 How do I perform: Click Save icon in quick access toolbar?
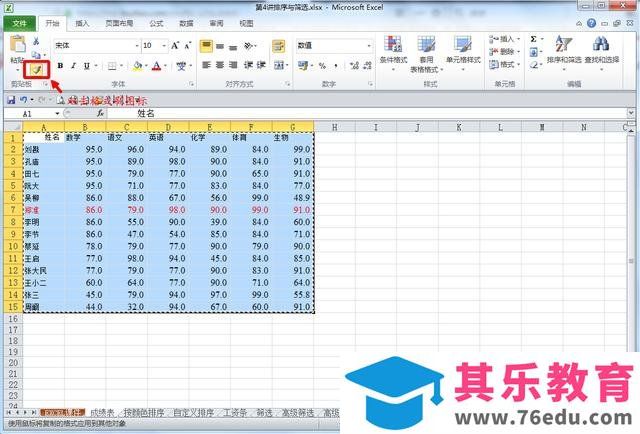coord(11,100)
